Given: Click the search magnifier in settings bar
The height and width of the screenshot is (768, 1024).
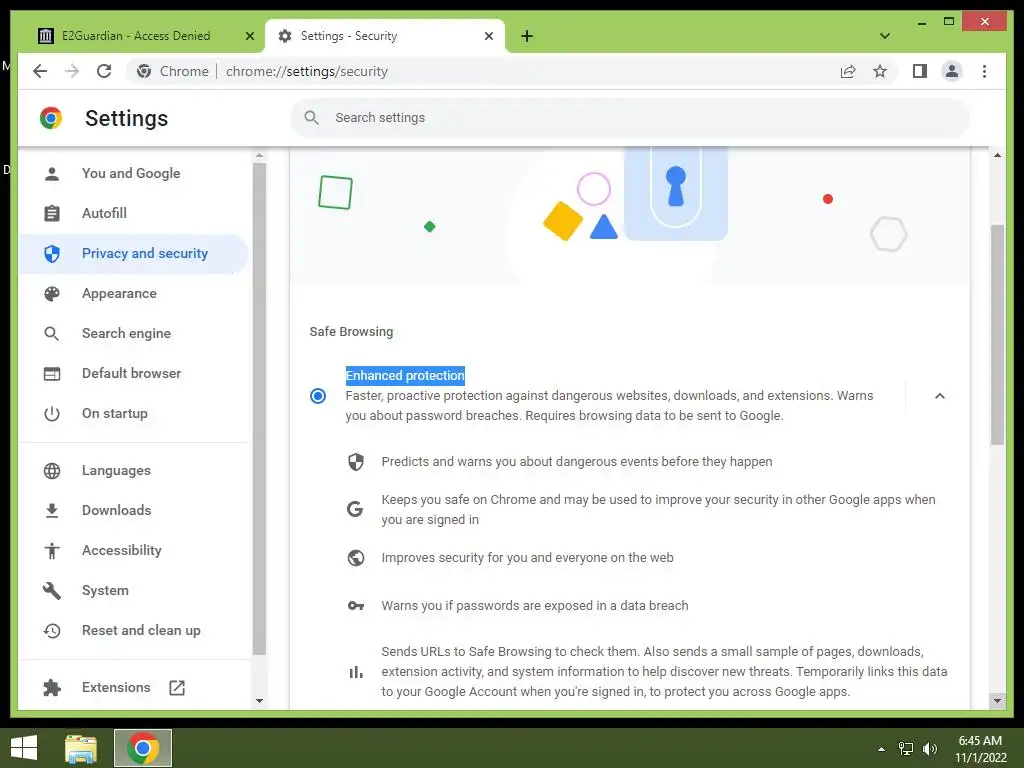Looking at the screenshot, I should point(312,118).
